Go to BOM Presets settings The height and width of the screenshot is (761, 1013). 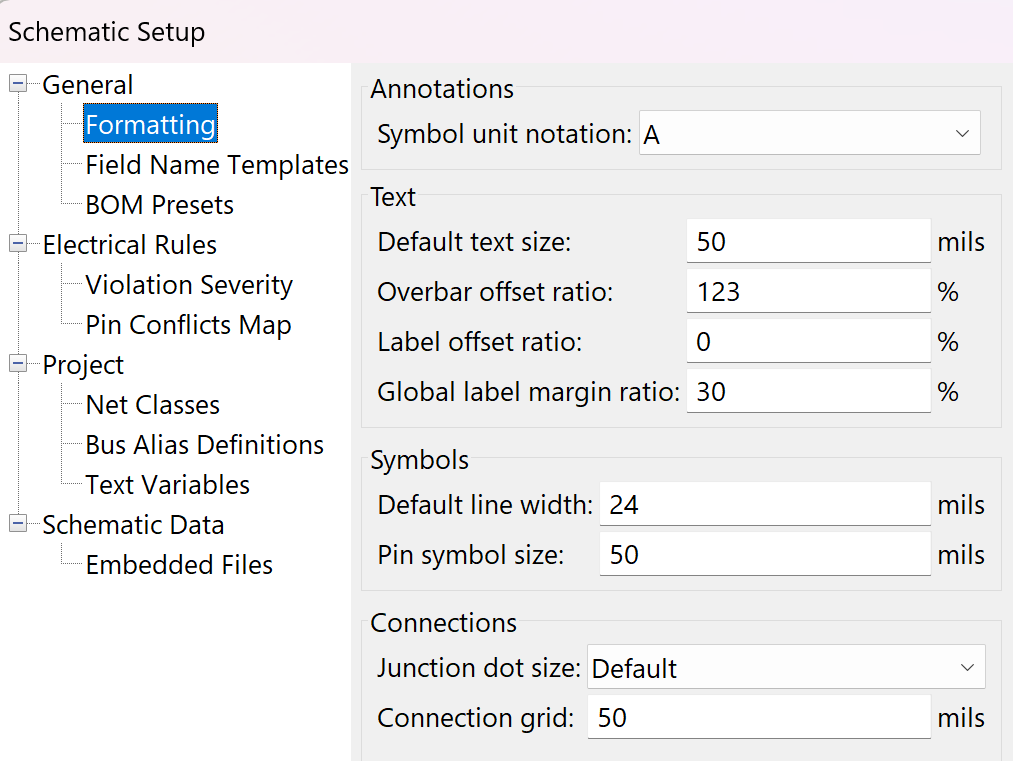click(159, 205)
